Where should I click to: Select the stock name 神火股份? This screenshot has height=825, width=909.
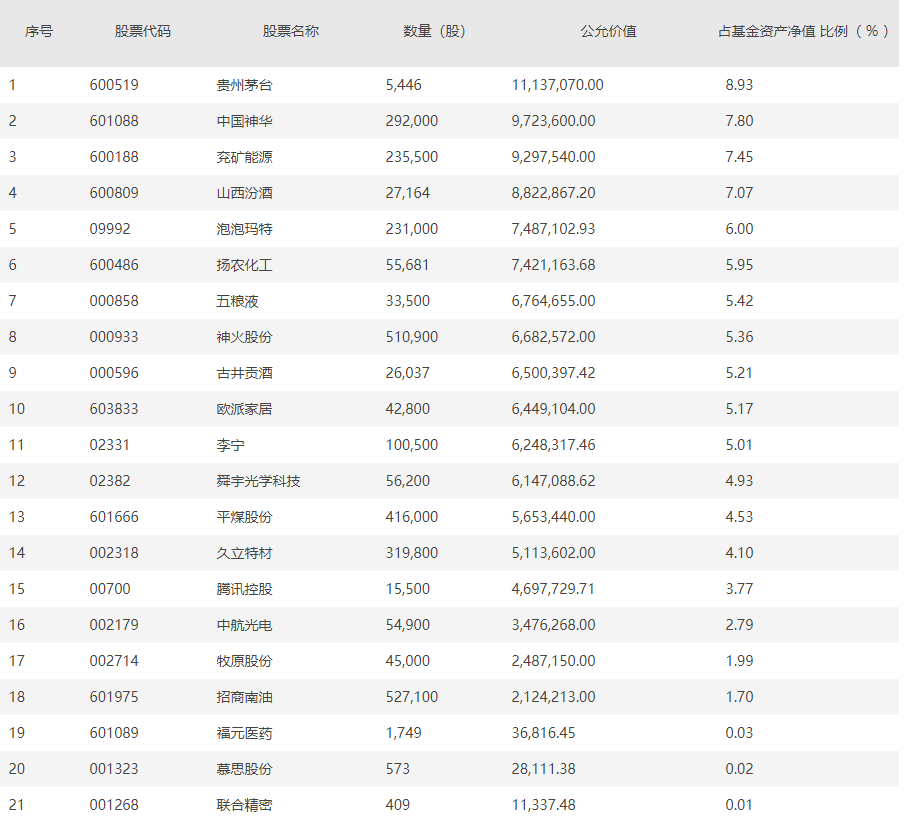pos(244,337)
